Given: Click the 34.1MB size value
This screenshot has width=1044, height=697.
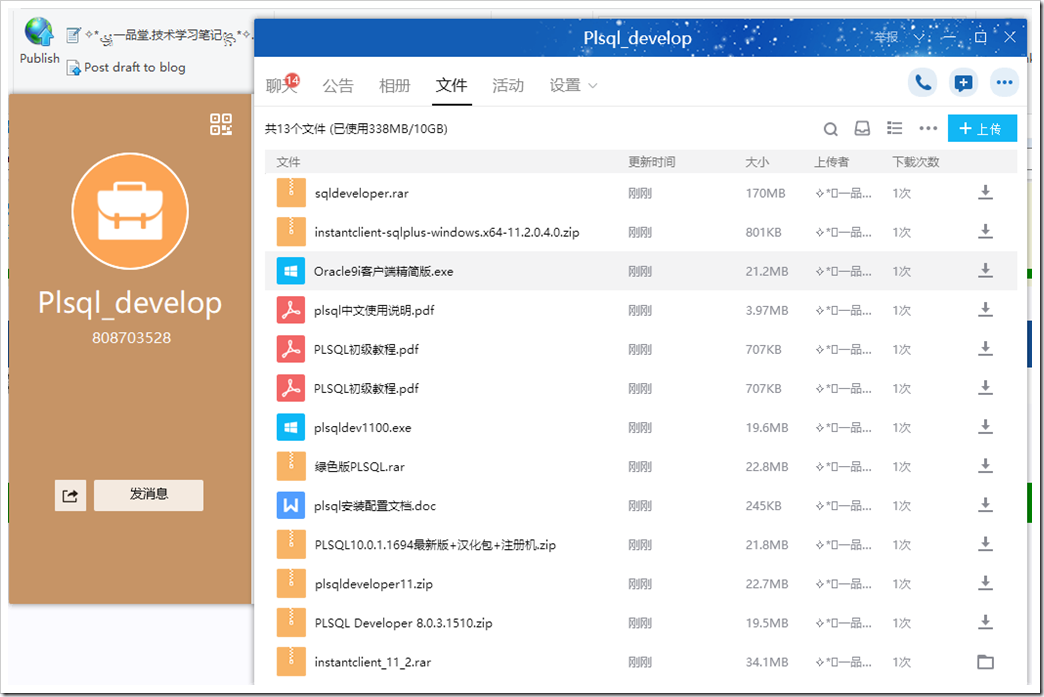Looking at the screenshot, I should pos(766,662).
